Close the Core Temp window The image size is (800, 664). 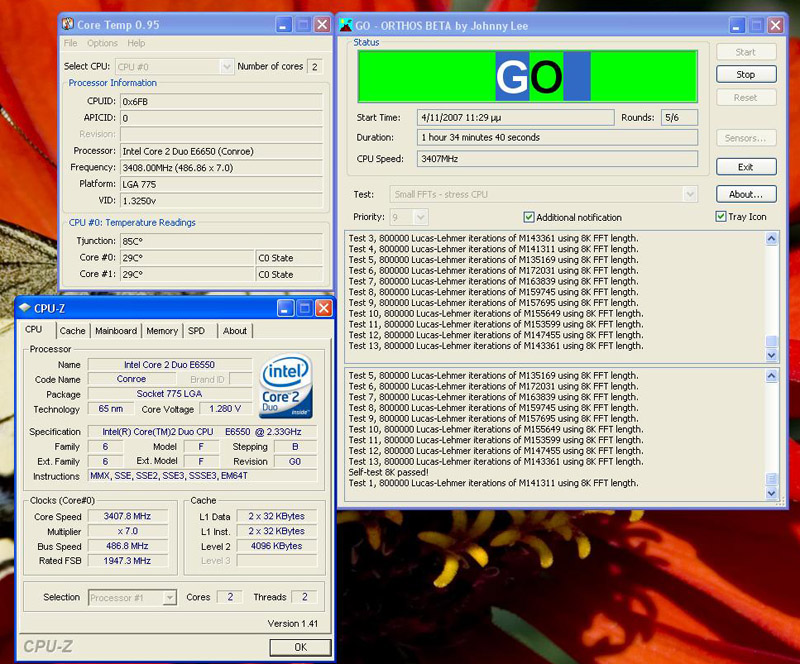[x=322, y=24]
